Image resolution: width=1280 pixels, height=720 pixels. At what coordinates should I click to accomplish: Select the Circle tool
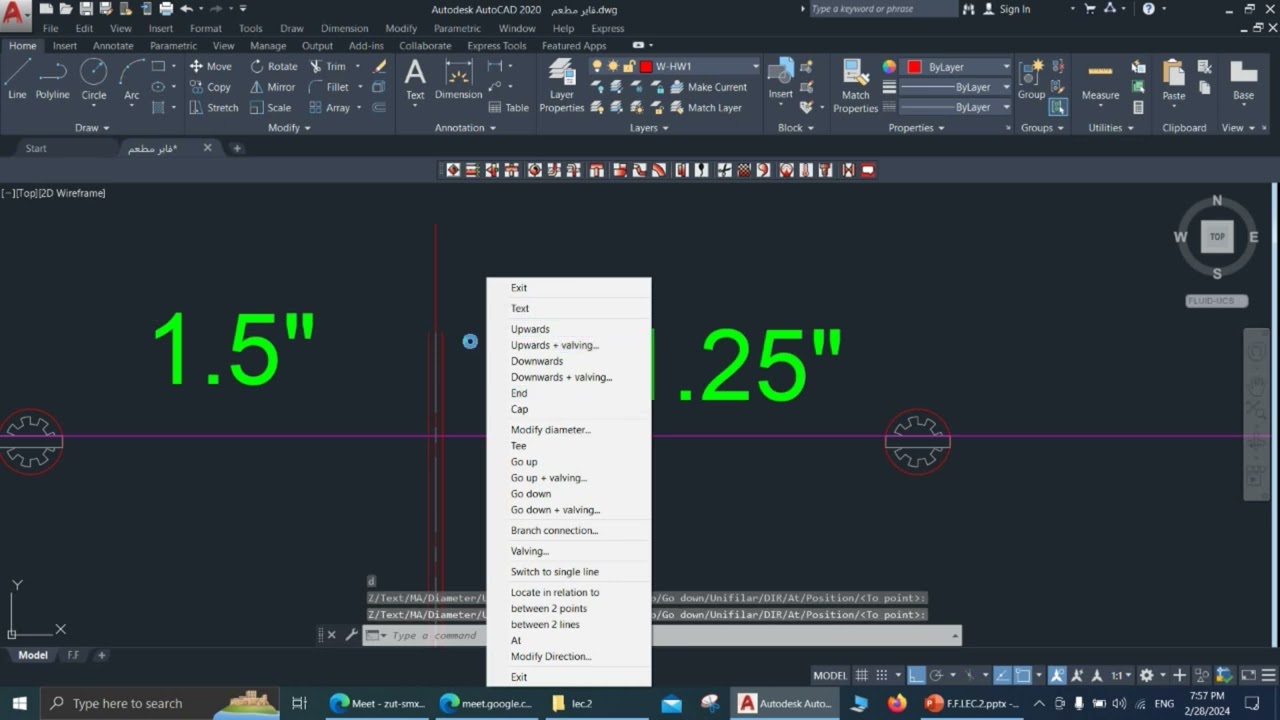click(x=93, y=79)
